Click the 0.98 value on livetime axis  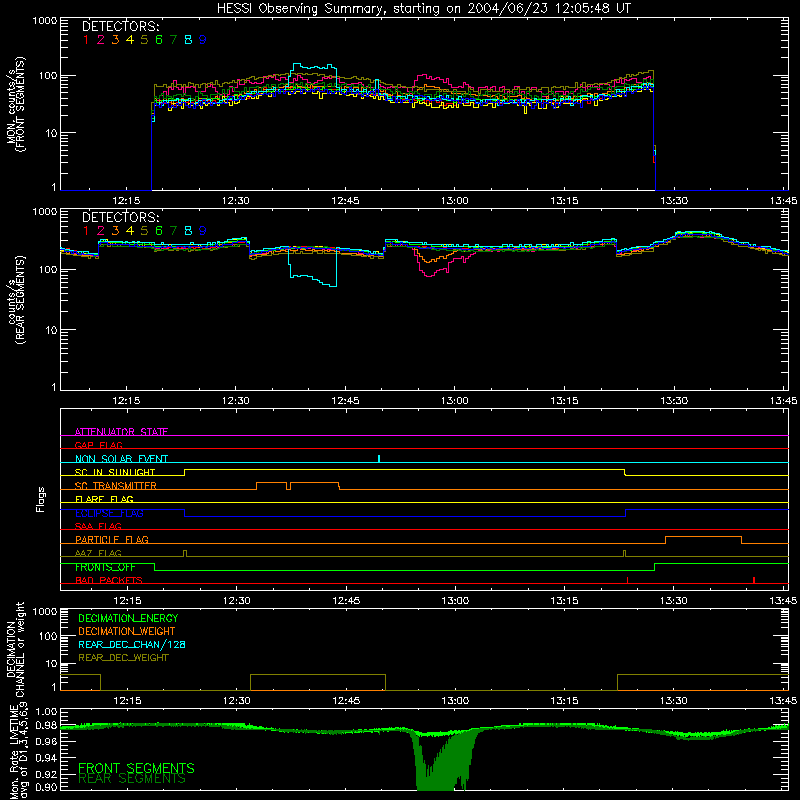[x=46, y=725]
